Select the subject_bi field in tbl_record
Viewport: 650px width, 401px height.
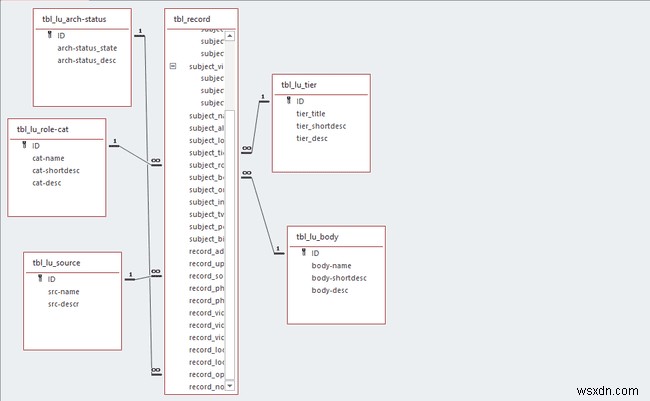206,239
